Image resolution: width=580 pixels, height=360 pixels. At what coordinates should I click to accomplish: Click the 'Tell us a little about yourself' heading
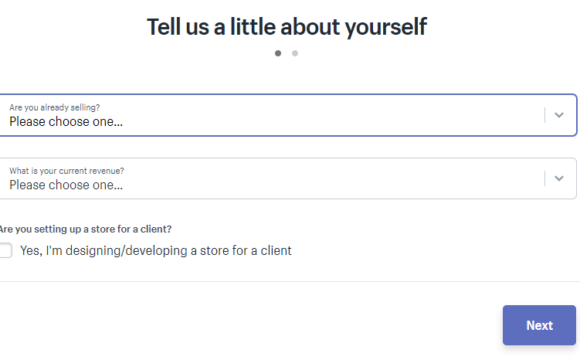coord(287,27)
